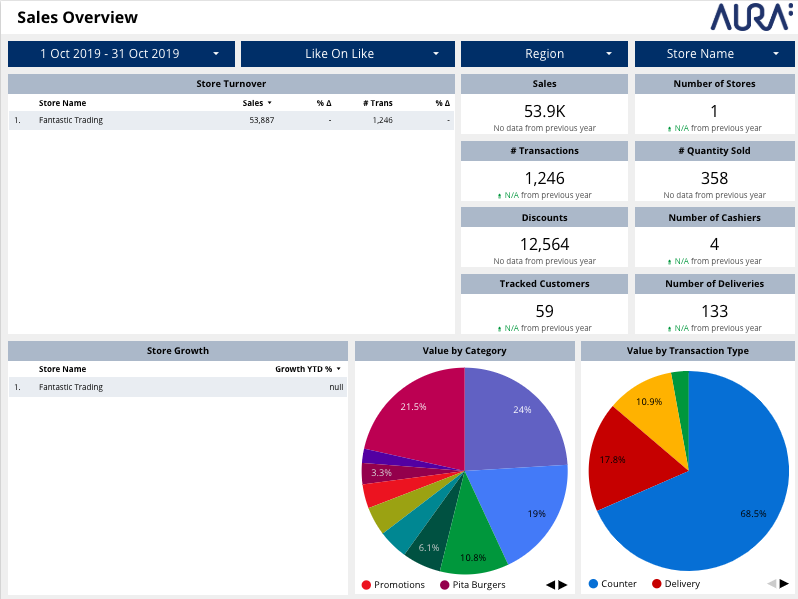Select Fantastic Trading row in Store Growth
Image resolution: width=798 pixels, height=599 pixels.
point(71,387)
